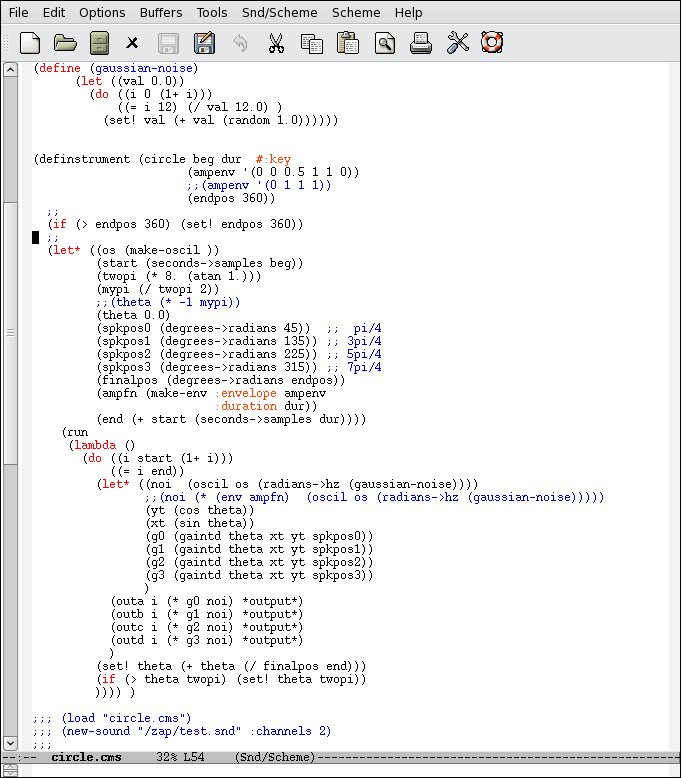
Task: Print the buffer with the printer icon
Action: click(x=421, y=43)
